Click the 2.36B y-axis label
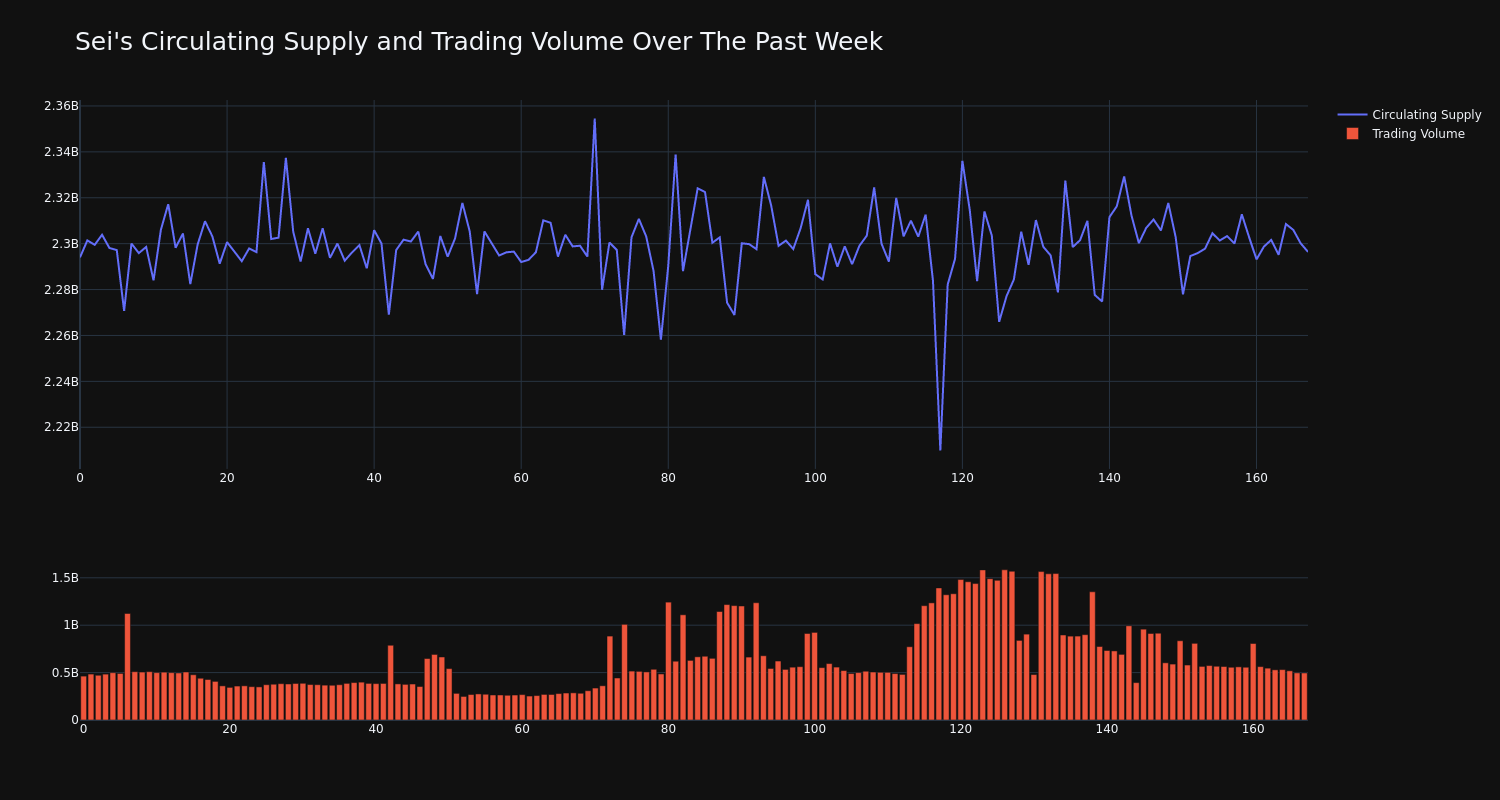1500x800 pixels. pyautogui.click(x=61, y=106)
